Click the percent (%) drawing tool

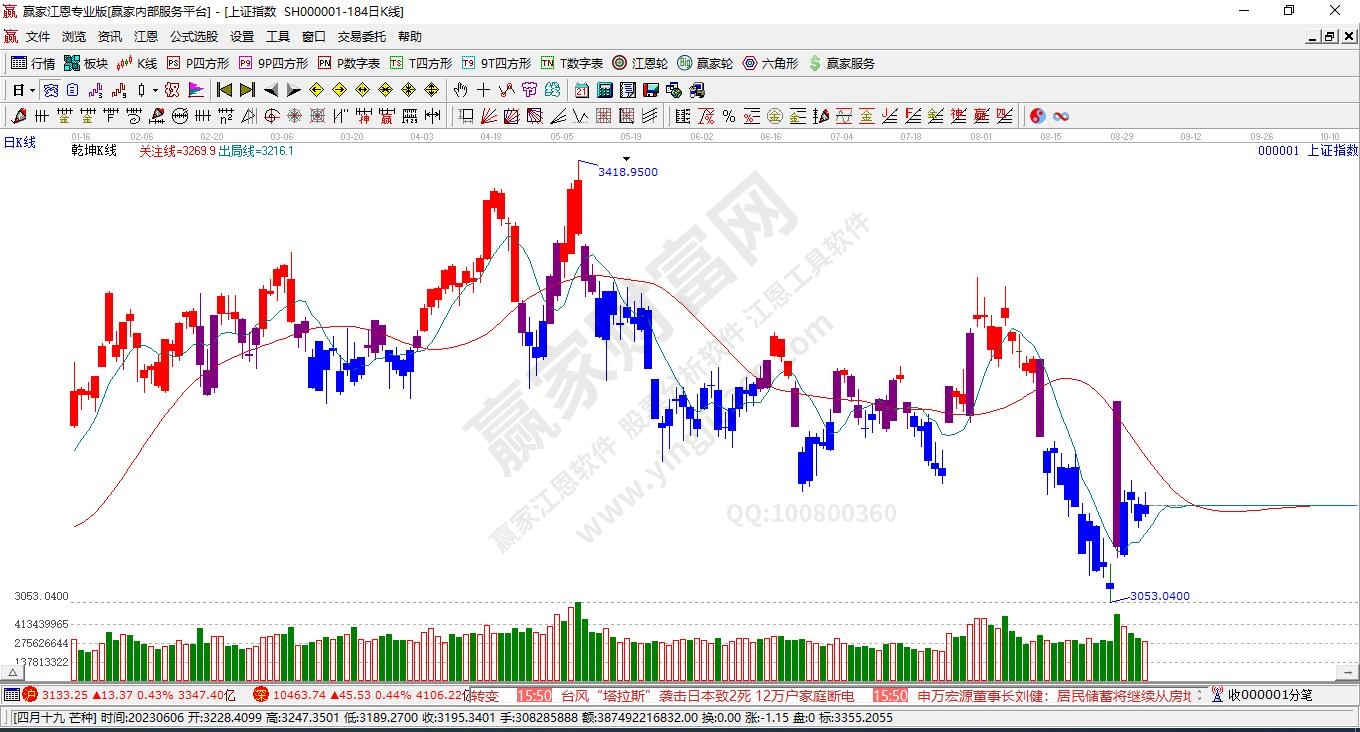pos(729,116)
